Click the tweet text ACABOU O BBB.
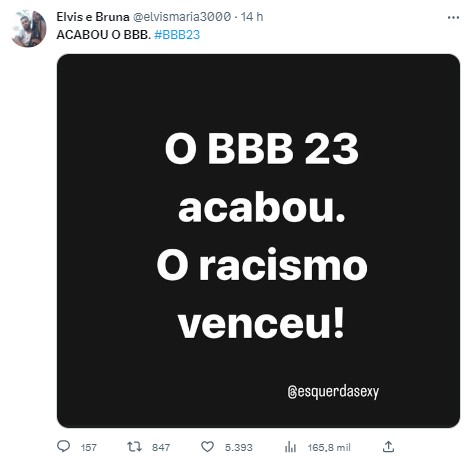The image size is (470, 460). tap(104, 35)
